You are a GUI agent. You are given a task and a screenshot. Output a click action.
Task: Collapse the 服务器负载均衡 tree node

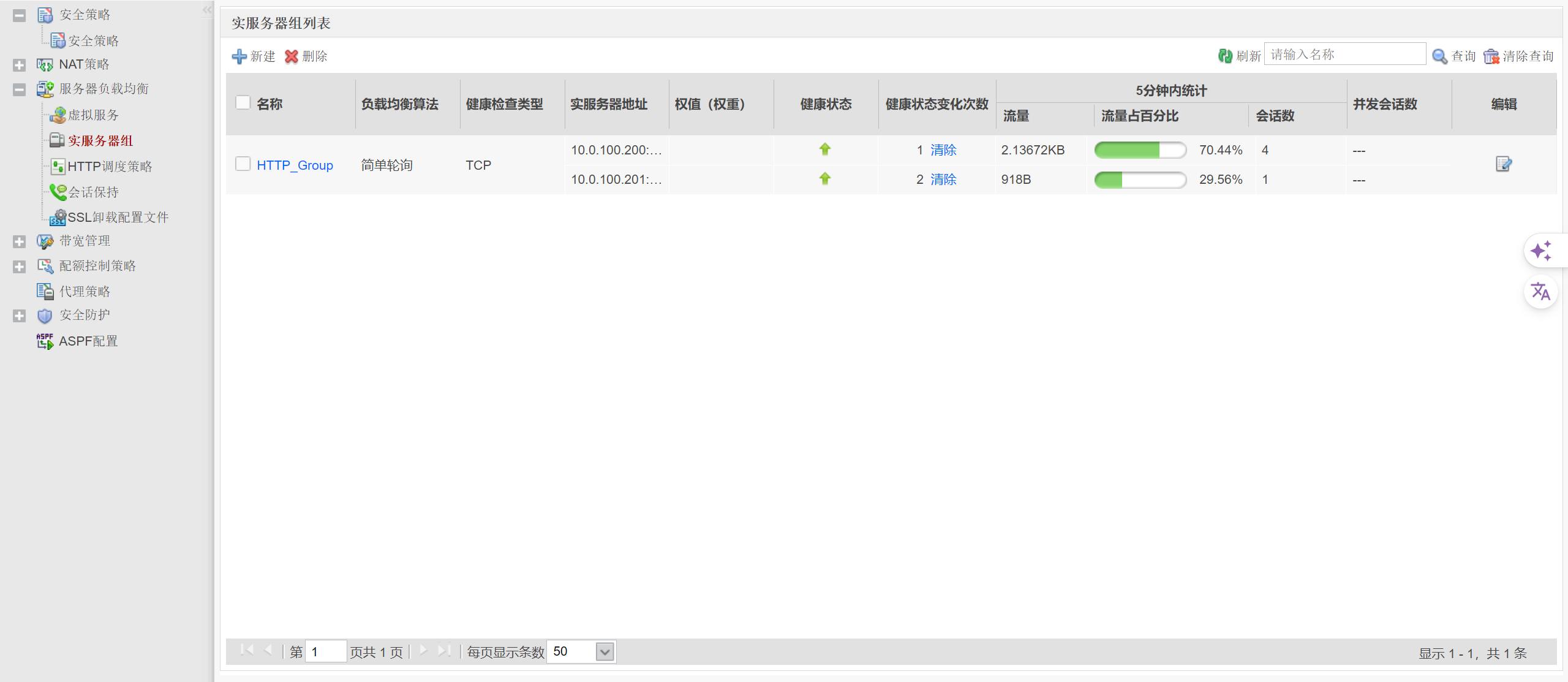click(19, 89)
